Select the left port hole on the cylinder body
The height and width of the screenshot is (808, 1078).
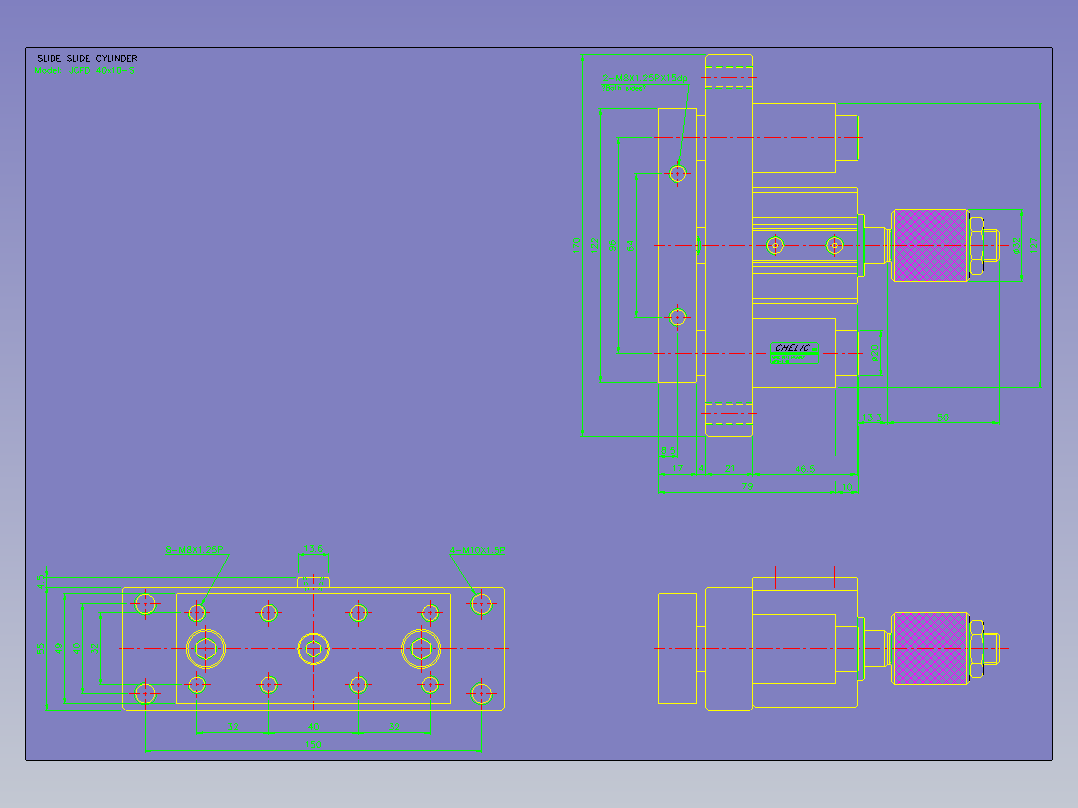pos(776,245)
